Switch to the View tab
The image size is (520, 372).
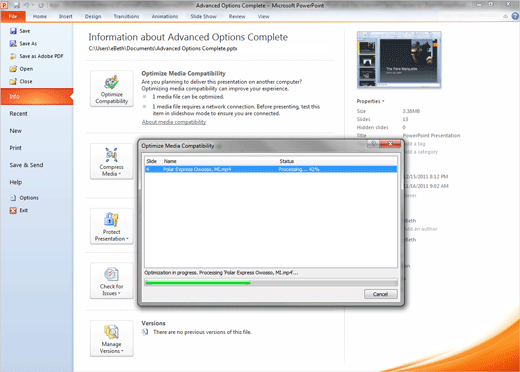263,16
